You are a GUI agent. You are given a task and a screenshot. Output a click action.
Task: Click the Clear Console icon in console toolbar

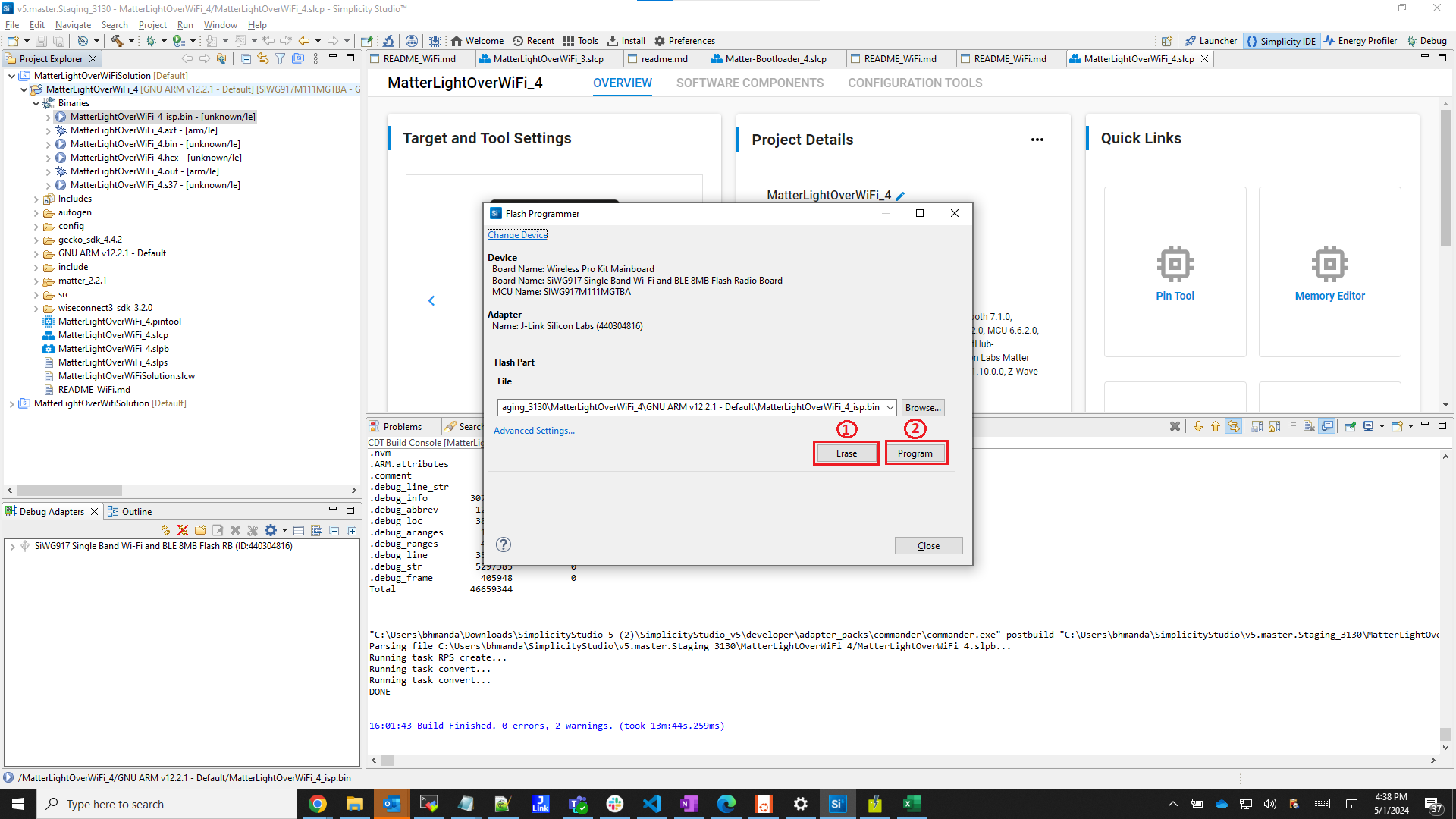tap(1309, 426)
